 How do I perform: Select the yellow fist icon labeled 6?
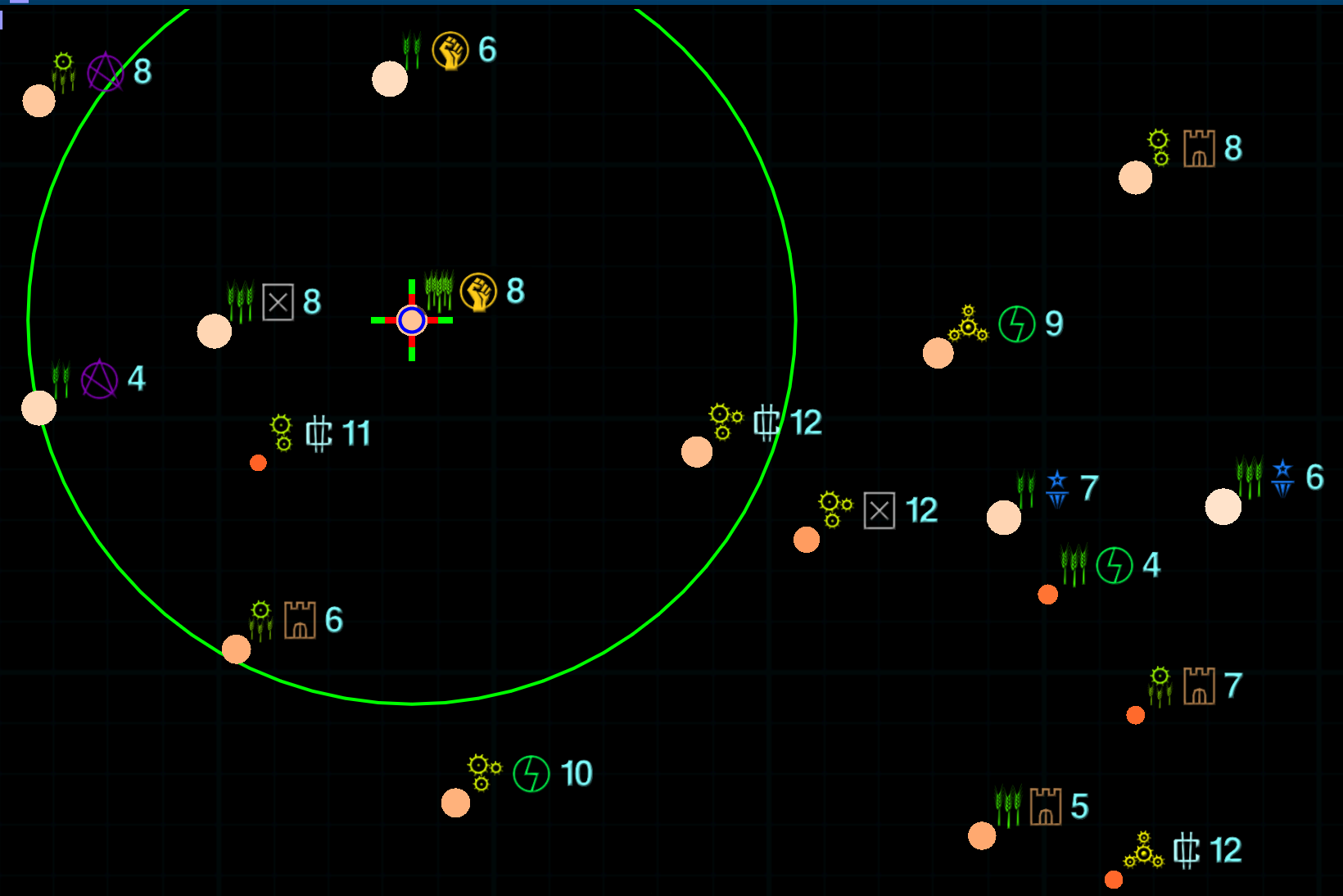pos(450,51)
